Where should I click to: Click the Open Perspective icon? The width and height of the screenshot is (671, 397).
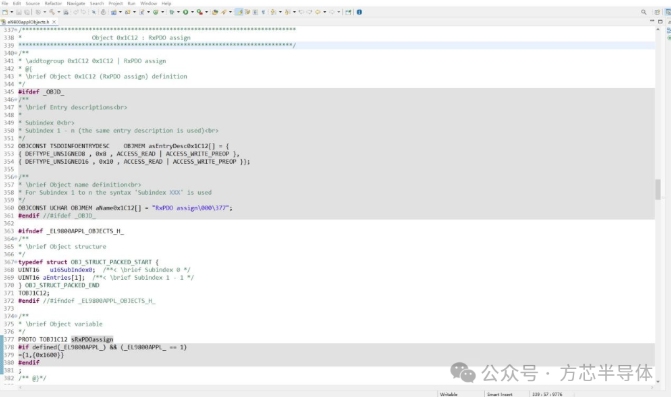tap(657, 12)
